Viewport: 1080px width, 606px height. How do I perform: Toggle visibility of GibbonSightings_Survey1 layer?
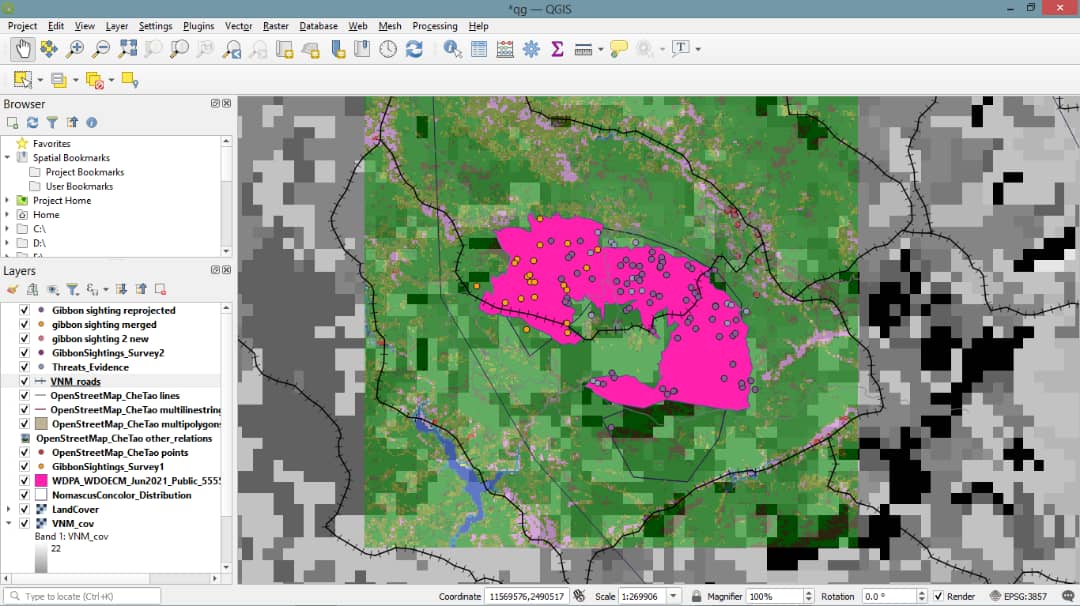pyautogui.click(x=24, y=466)
